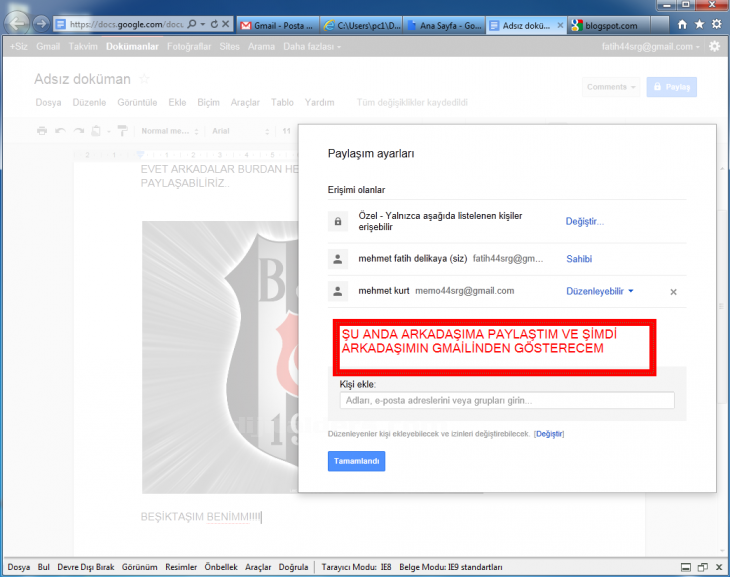The width and height of the screenshot is (730, 577).
Task: Open Google settings gear next to account email
Action: coord(714,46)
